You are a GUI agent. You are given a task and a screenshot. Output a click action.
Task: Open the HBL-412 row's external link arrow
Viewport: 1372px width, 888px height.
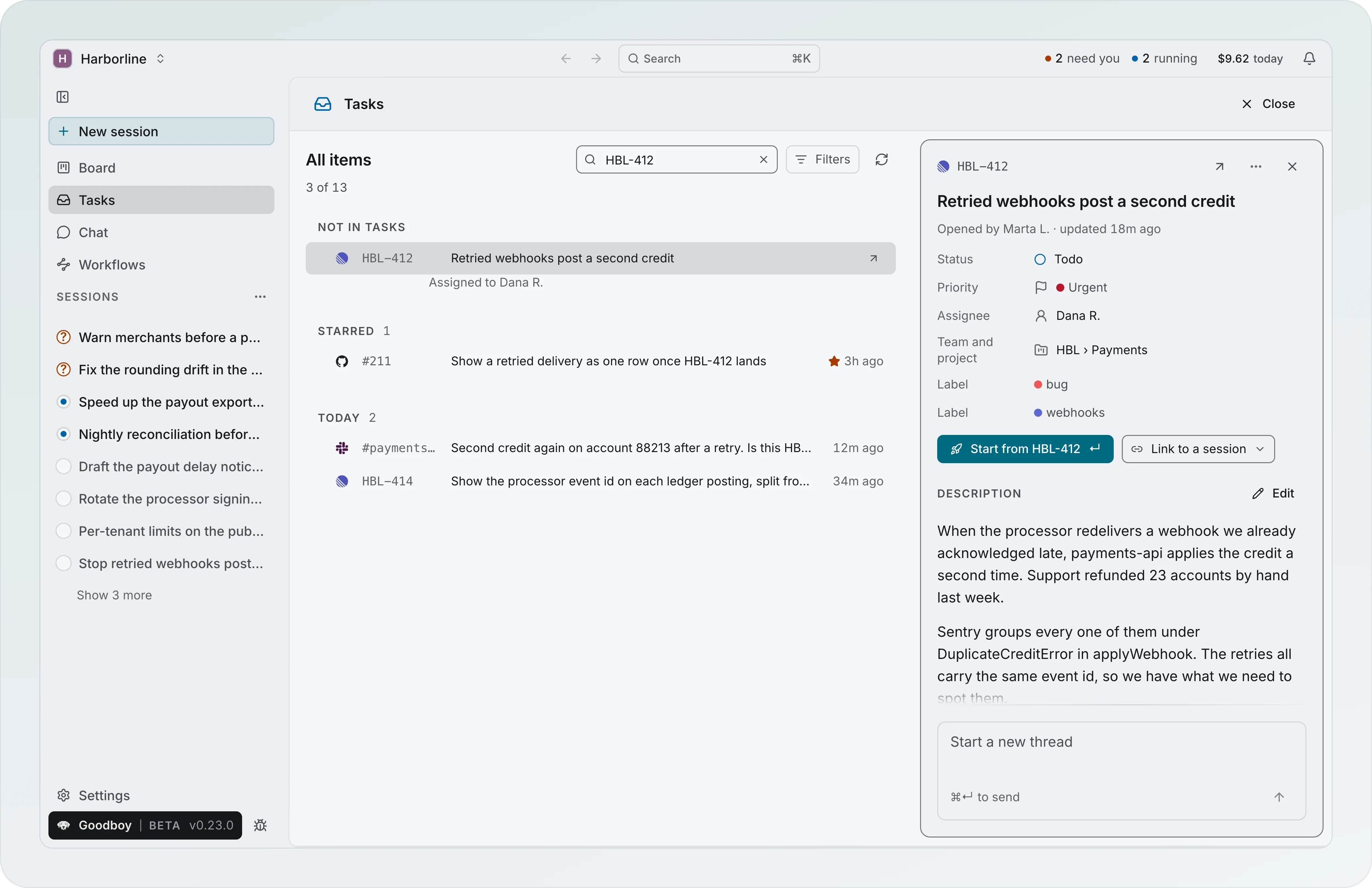point(873,258)
